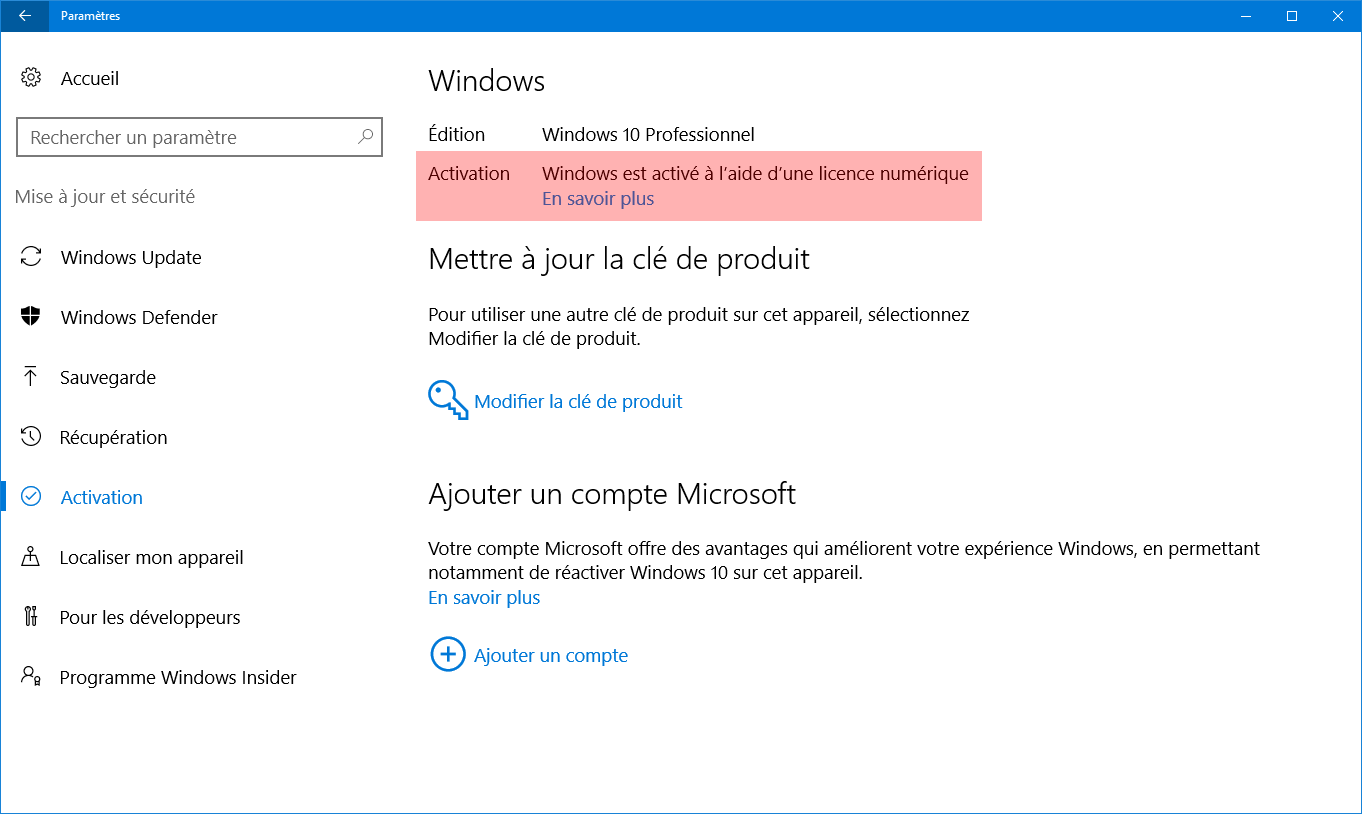Click the search magnifier icon

[365, 137]
